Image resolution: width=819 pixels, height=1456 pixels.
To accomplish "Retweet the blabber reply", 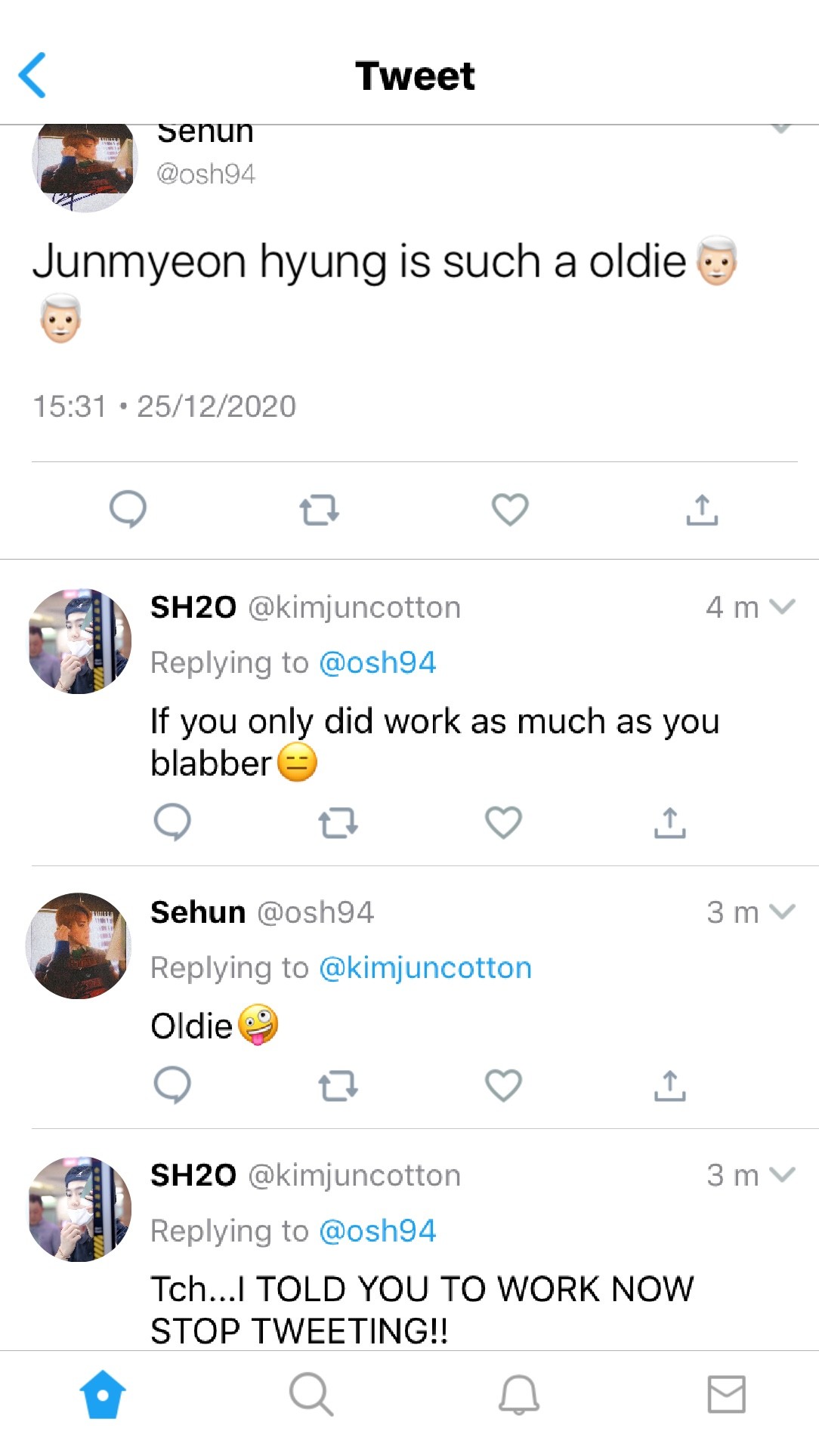I will pos(338,822).
